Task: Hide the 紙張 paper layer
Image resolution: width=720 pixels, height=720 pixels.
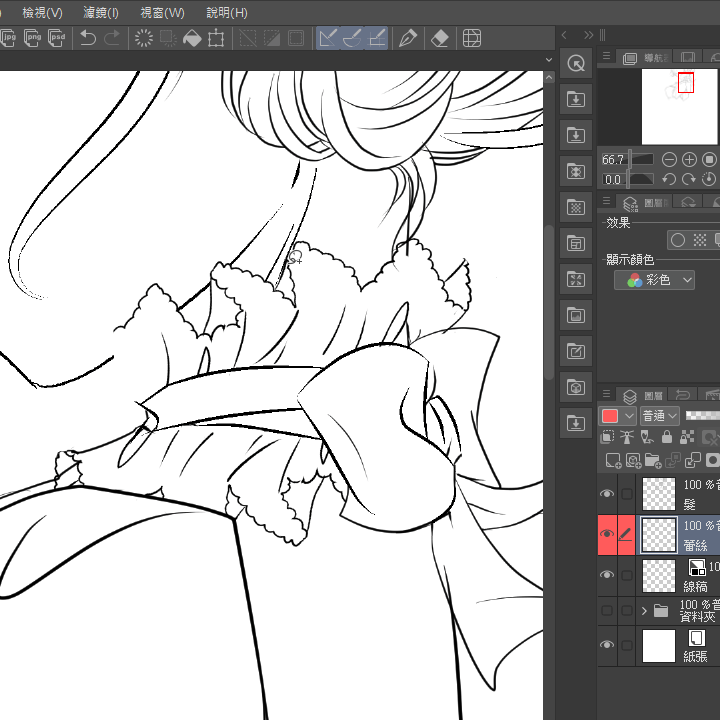Action: [x=607, y=645]
